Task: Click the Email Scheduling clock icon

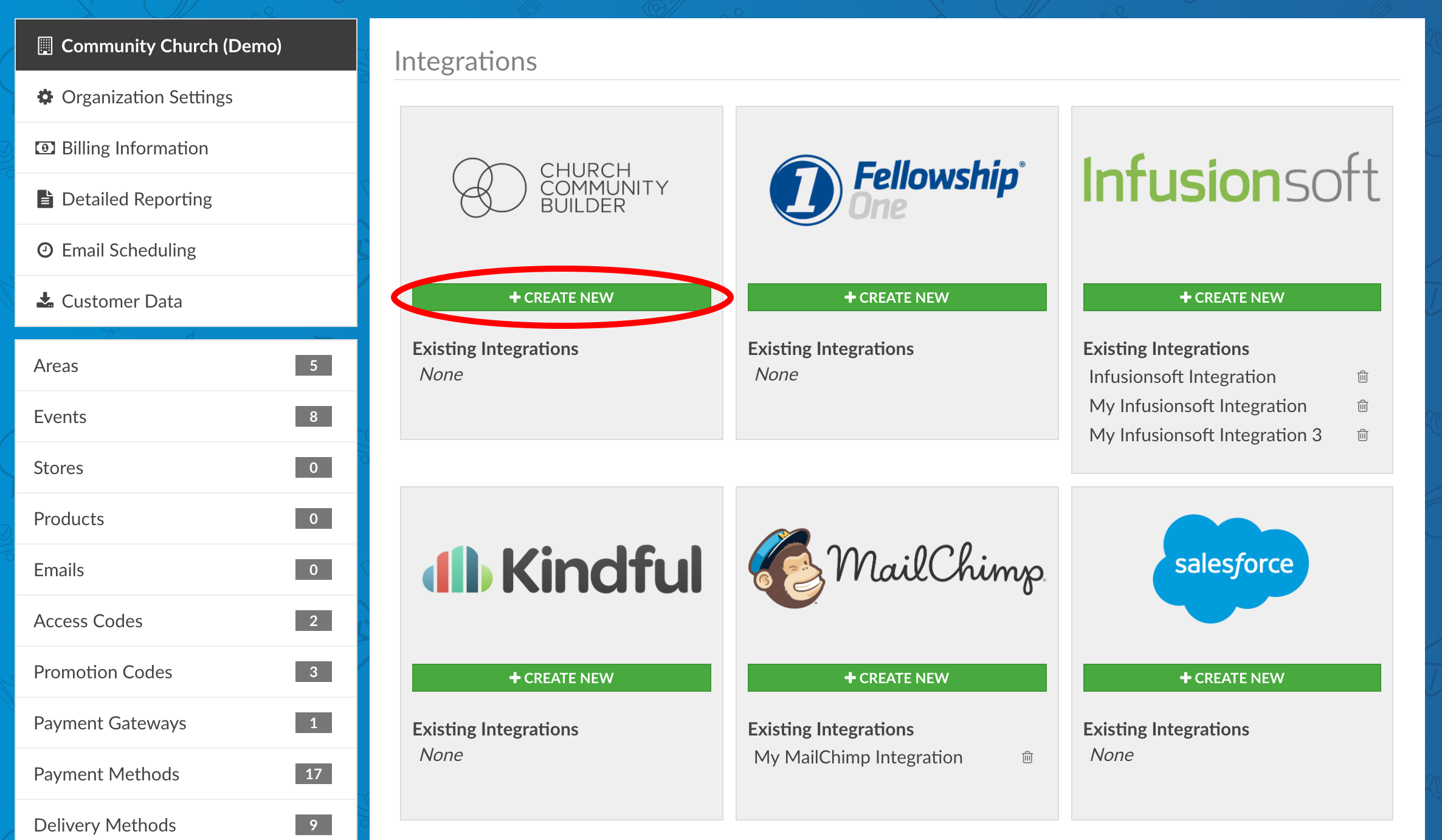Action: pos(45,250)
